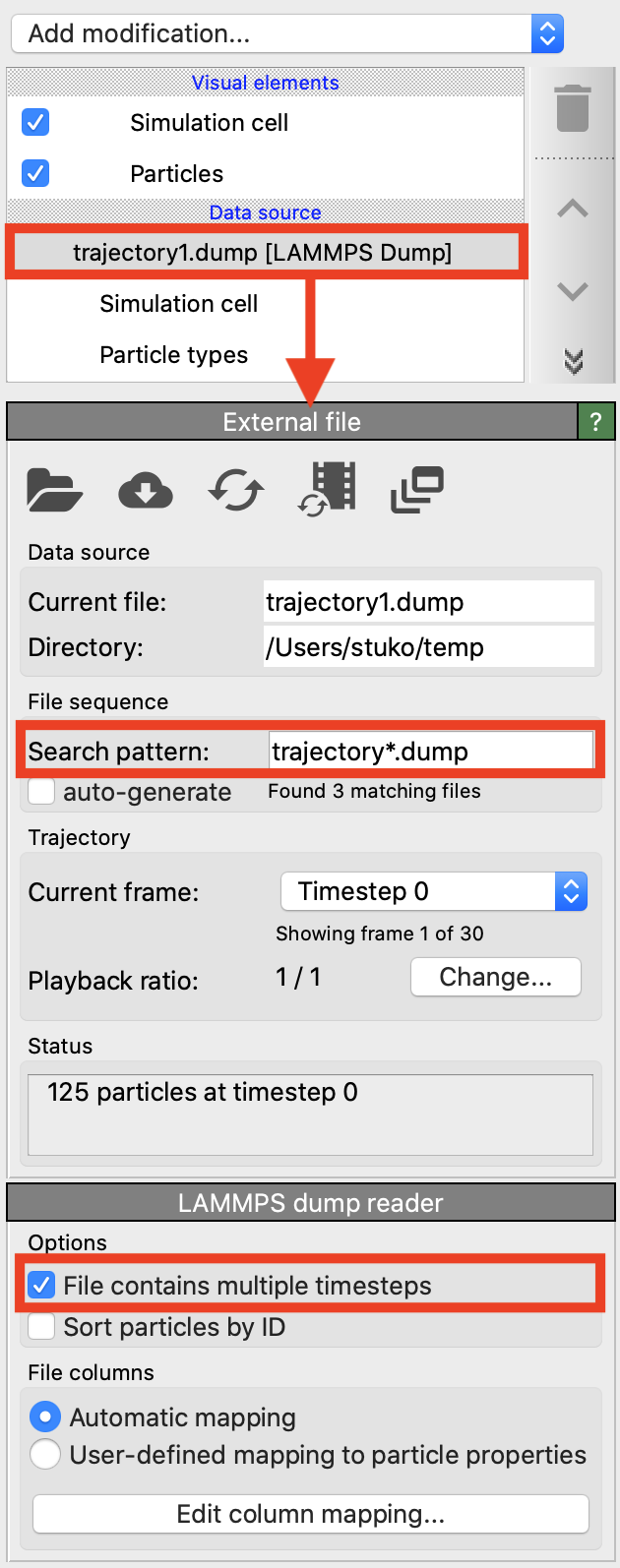This screenshot has height=1568, width=620.
Task: Select User-defined mapping to particle properties
Action: [x=45, y=1455]
